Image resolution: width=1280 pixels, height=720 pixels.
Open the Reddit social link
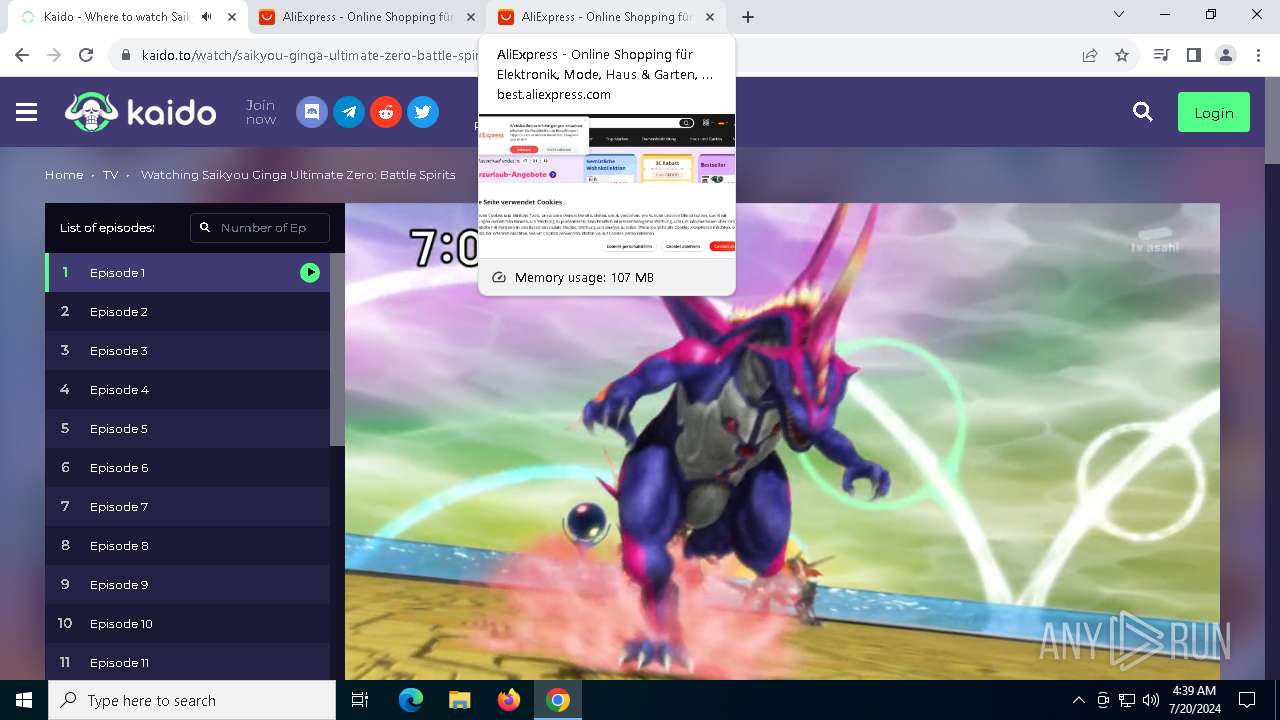tap(386, 112)
